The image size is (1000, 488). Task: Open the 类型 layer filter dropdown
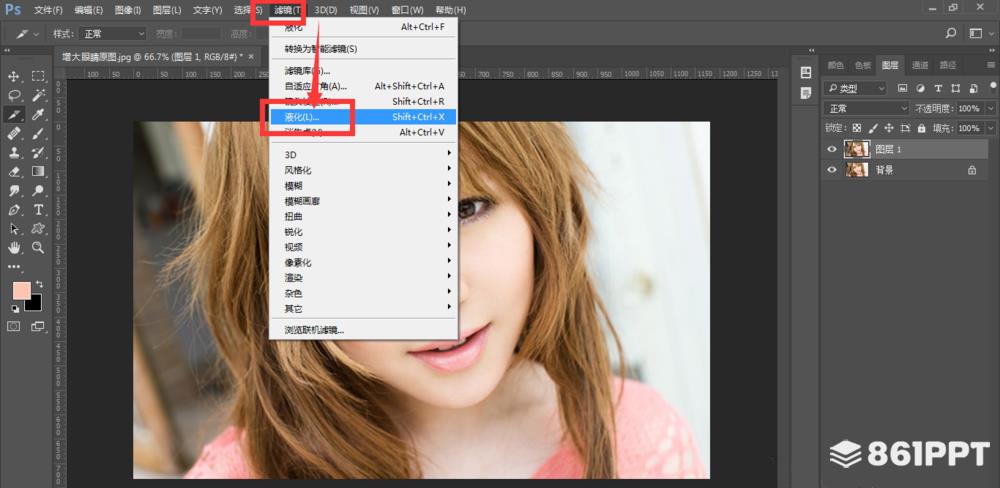click(x=855, y=88)
